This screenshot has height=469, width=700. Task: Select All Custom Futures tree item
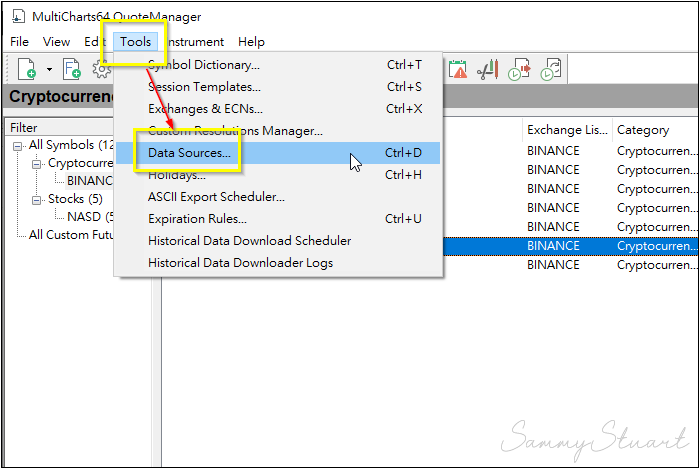pyautogui.click(x=71, y=234)
